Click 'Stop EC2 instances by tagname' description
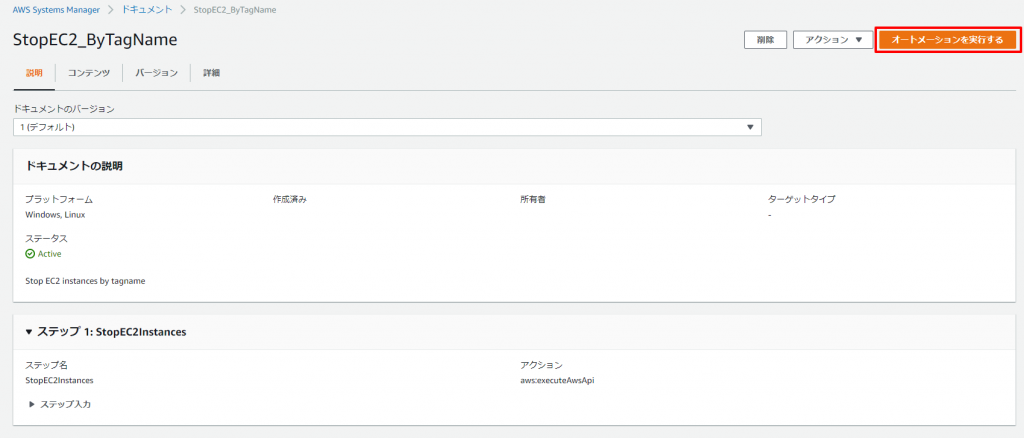Viewport: 1024px width, 438px height. 85,281
